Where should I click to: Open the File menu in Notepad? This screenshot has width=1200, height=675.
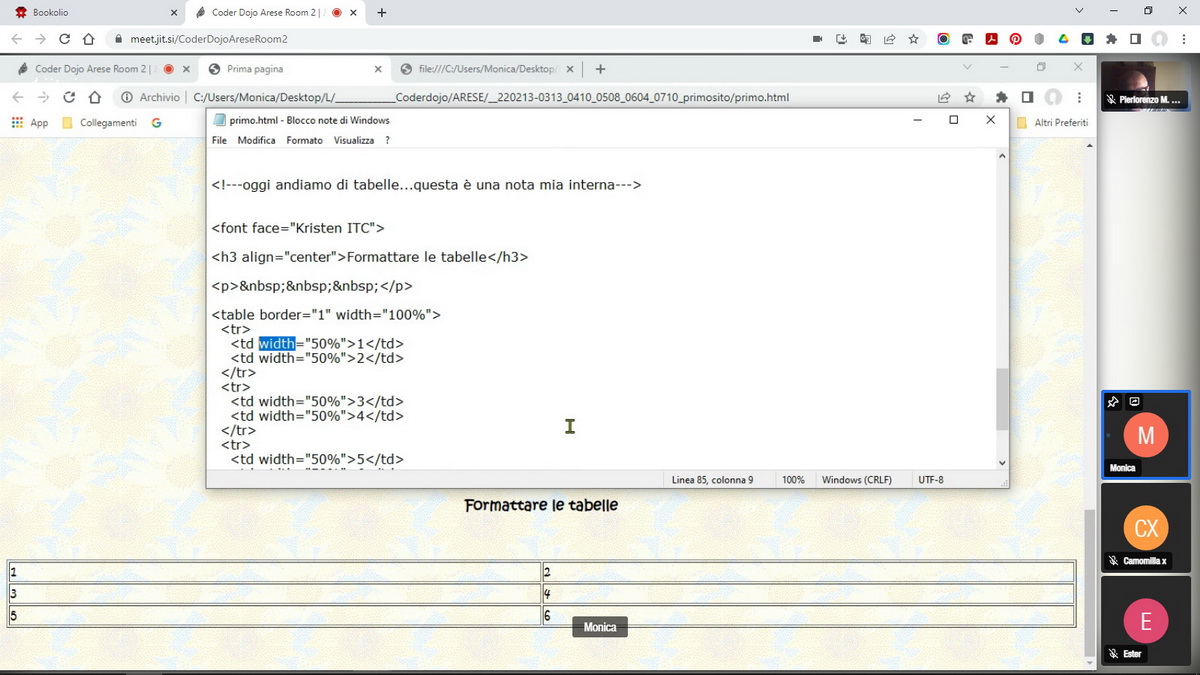pos(219,140)
